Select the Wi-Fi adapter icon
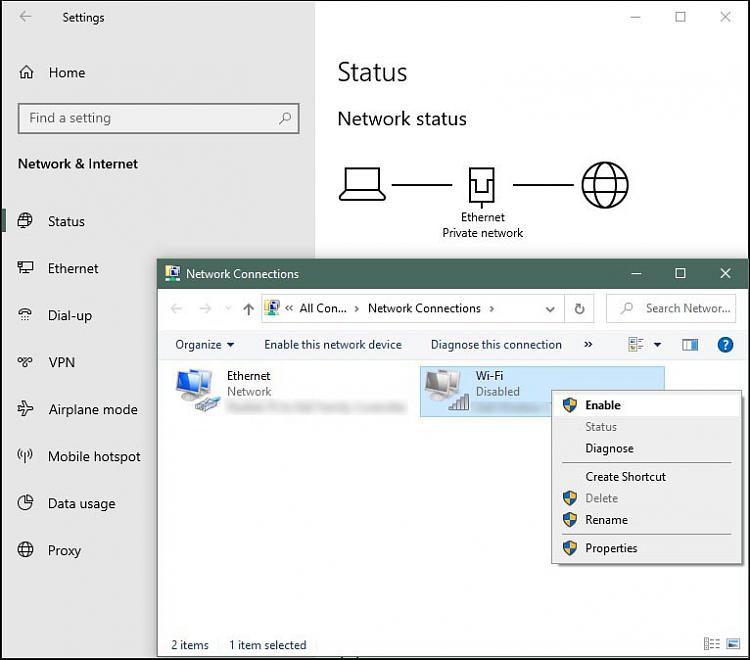The image size is (750, 660). click(447, 390)
